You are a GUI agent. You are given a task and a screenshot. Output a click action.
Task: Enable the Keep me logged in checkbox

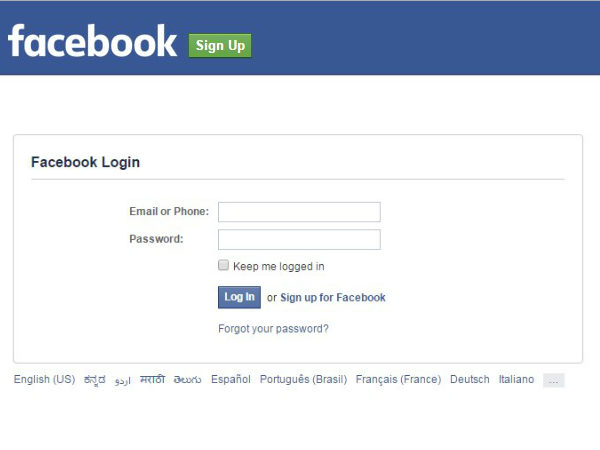(223, 265)
